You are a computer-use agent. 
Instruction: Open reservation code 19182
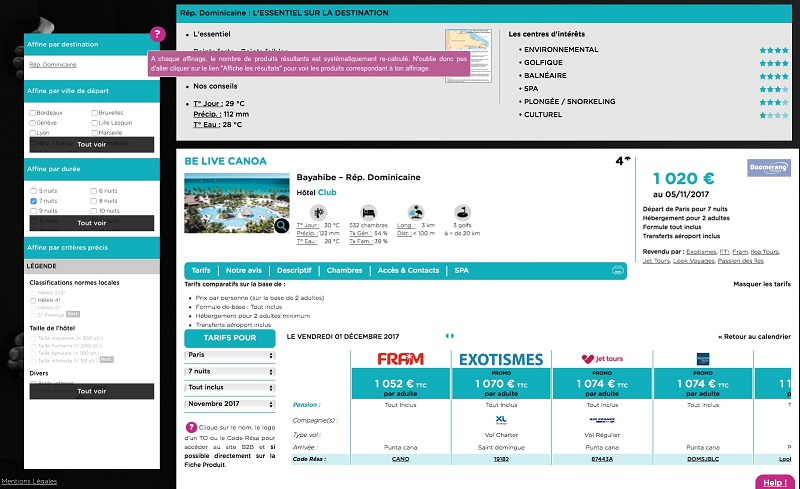[501, 459]
